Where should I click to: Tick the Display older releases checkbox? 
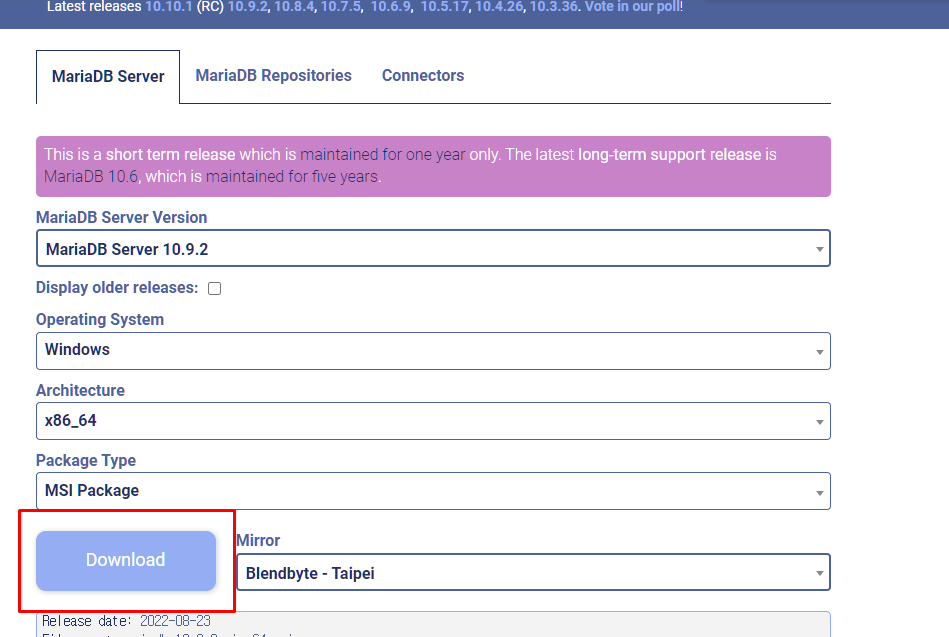click(214, 288)
